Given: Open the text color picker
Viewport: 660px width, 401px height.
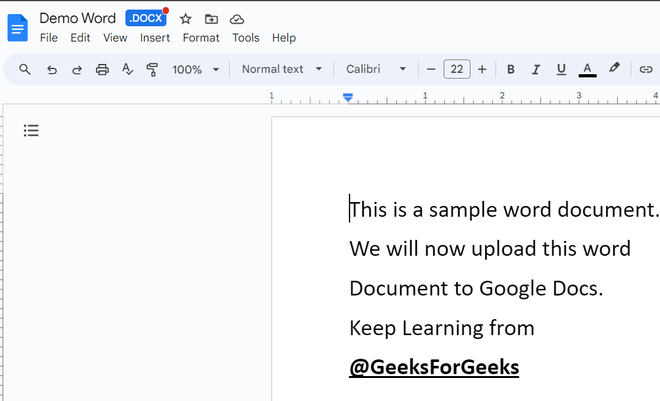Looking at the screenshot, I should point(587,69).
